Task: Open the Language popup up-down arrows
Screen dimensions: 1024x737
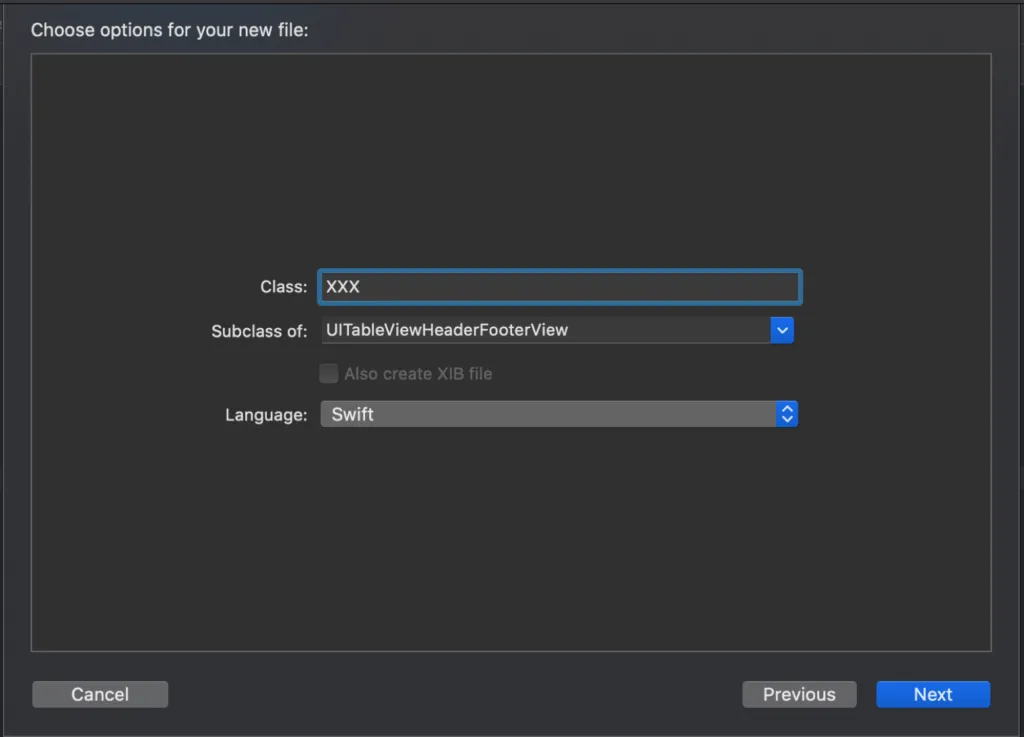Action: tap(787, 414)
